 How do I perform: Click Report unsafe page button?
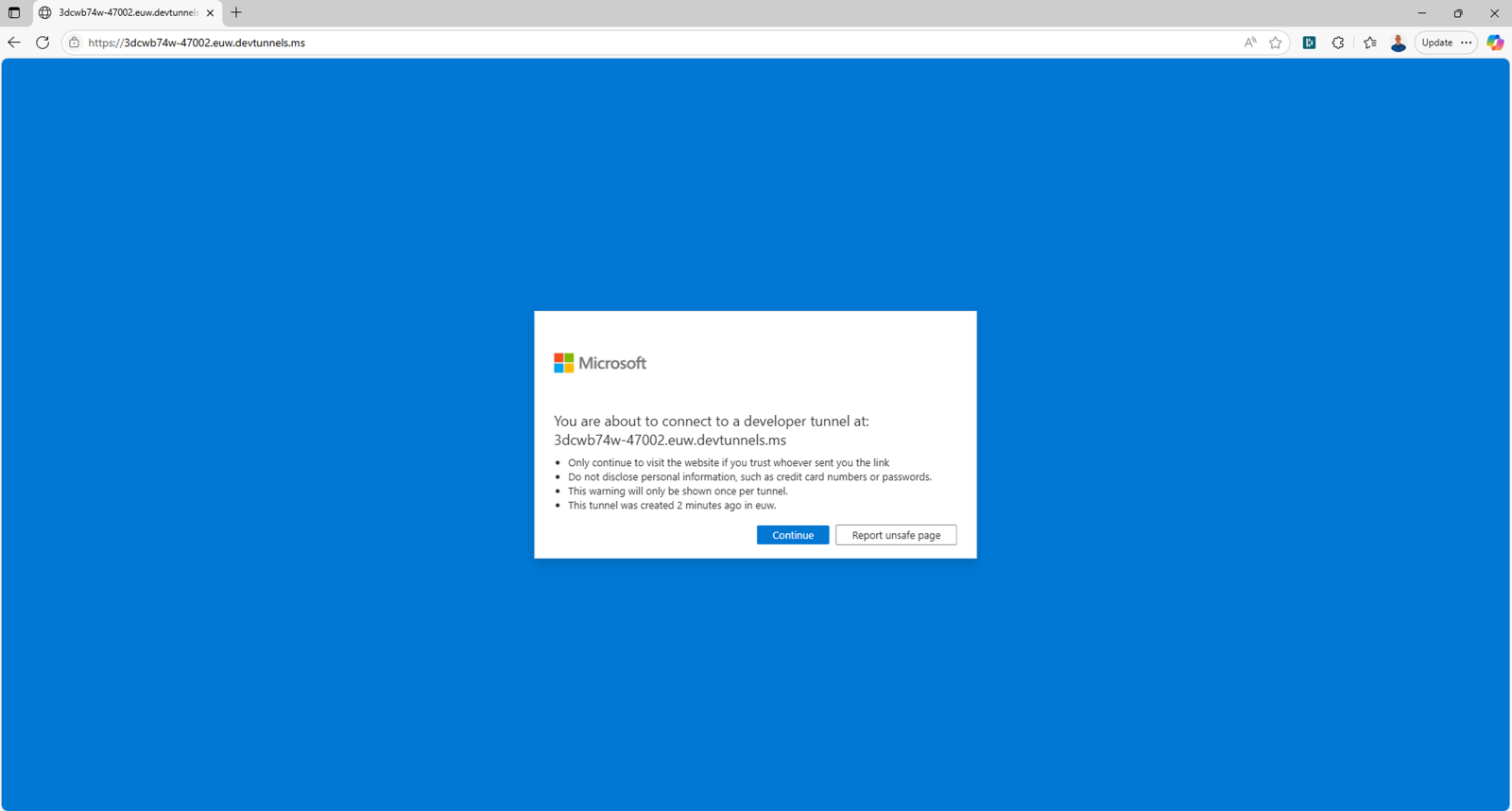896,535
